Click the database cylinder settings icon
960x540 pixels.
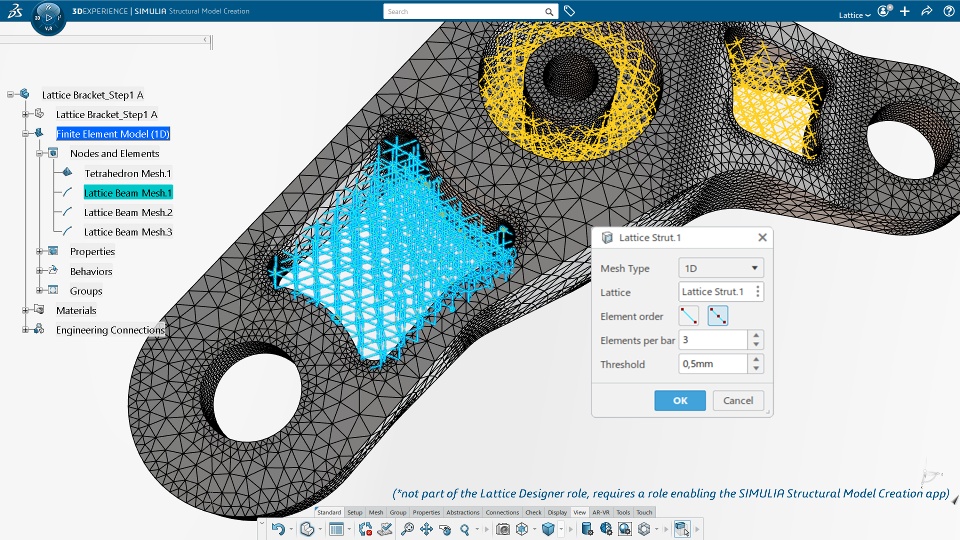[x=587, y=529]
